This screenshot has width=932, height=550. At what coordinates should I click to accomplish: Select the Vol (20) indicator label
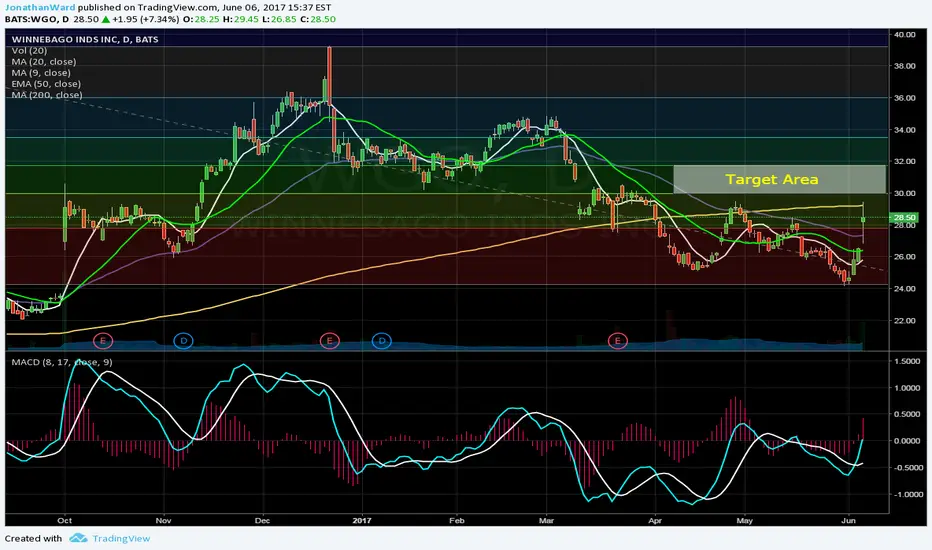(x=29, y=51)
